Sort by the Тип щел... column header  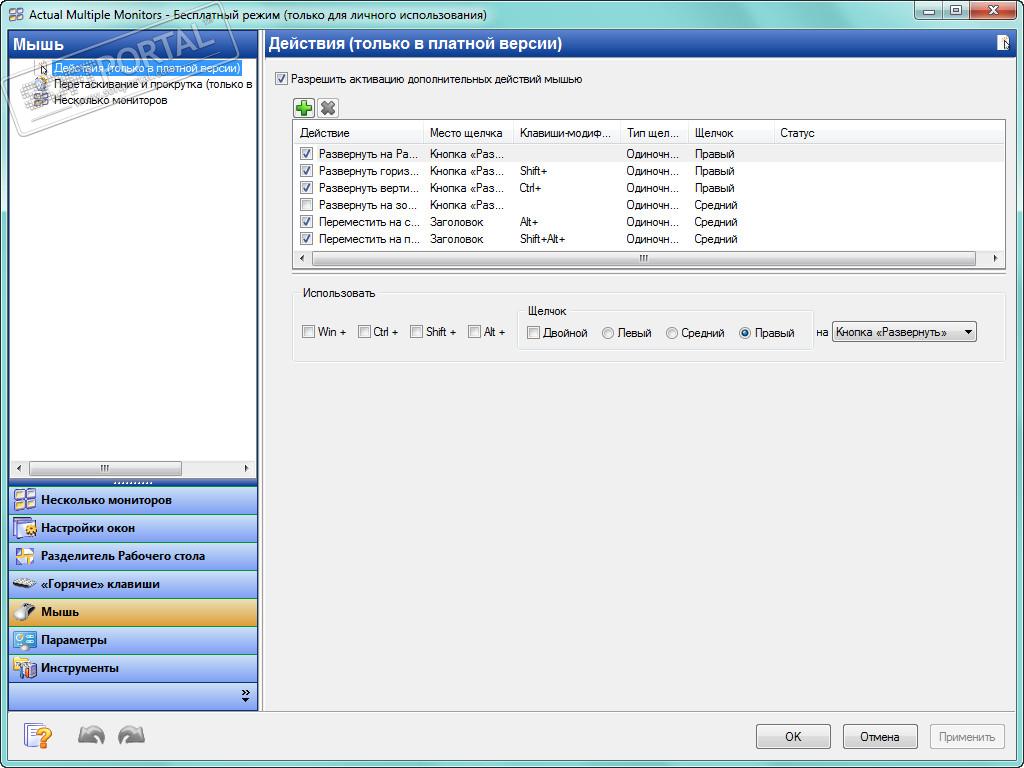pyautogui.click(x=654, y=133)
